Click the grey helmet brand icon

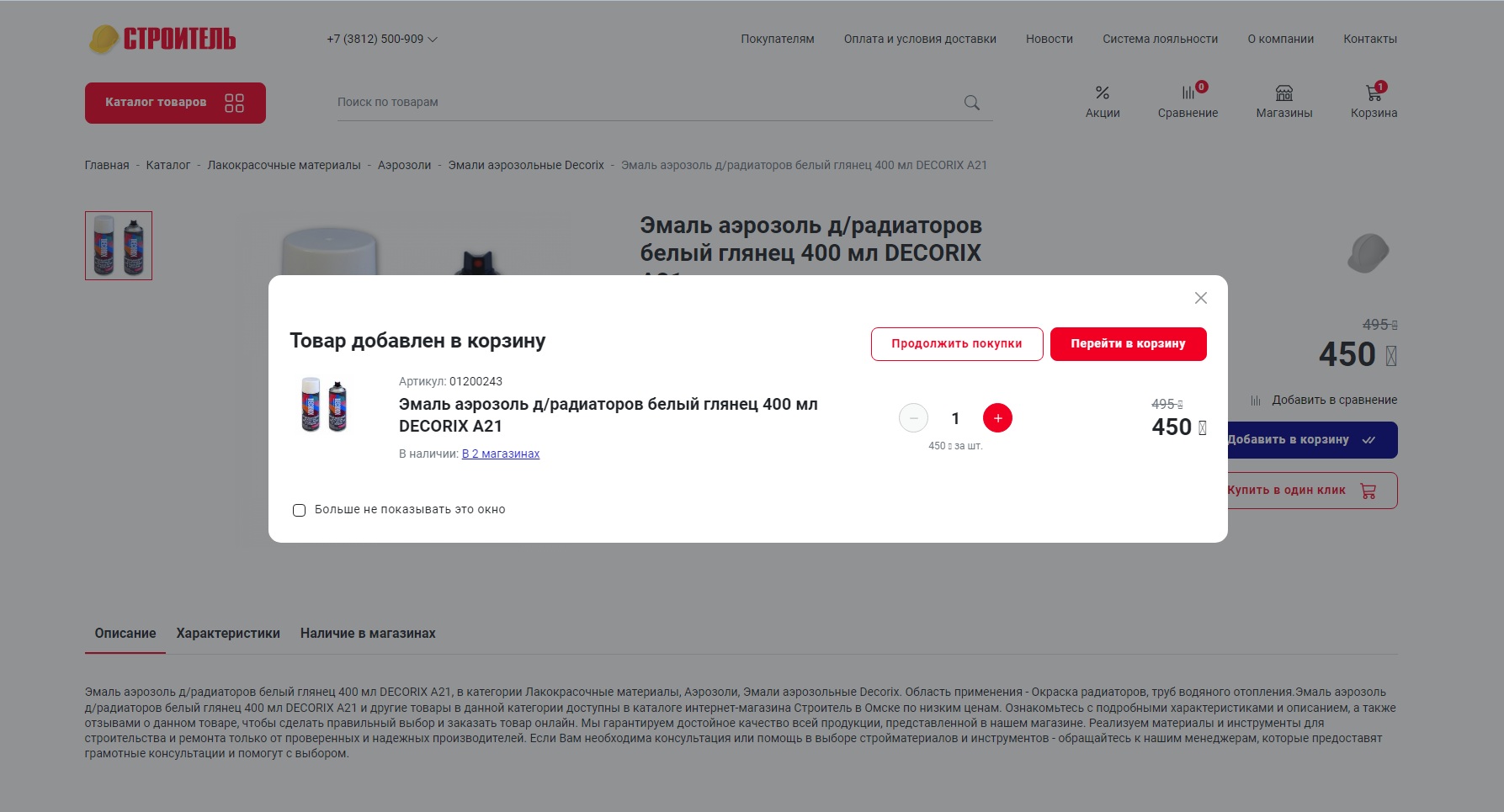point(1368,252)
